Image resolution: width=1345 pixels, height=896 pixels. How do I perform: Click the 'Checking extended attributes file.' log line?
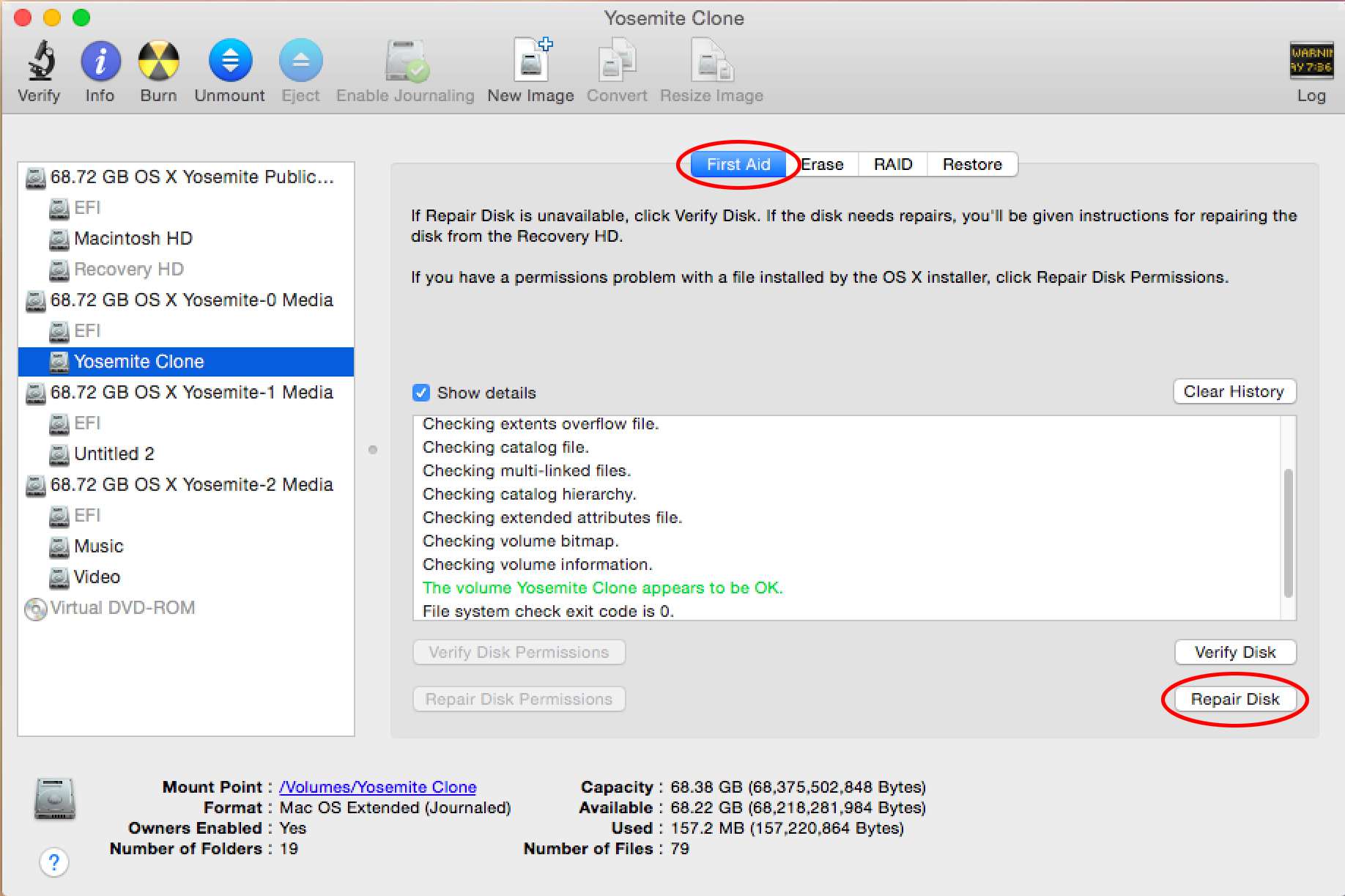(552, 518)
